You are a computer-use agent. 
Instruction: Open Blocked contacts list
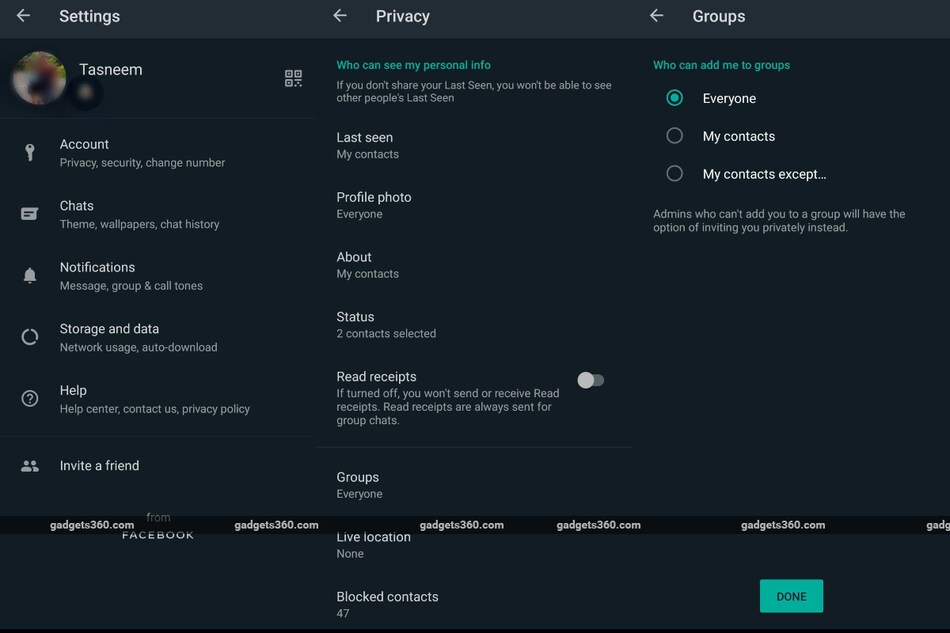[387, 603]
